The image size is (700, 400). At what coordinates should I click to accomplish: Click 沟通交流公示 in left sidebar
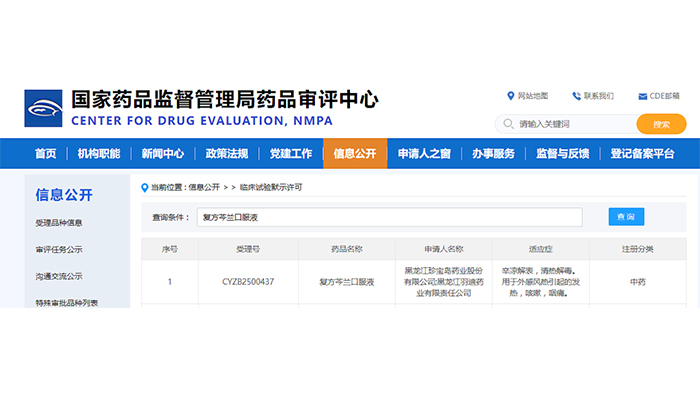59,277
